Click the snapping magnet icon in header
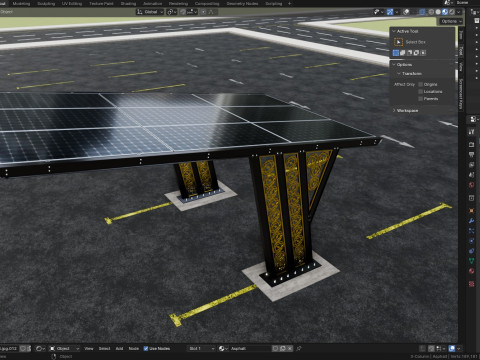 [x=183, y=12]
